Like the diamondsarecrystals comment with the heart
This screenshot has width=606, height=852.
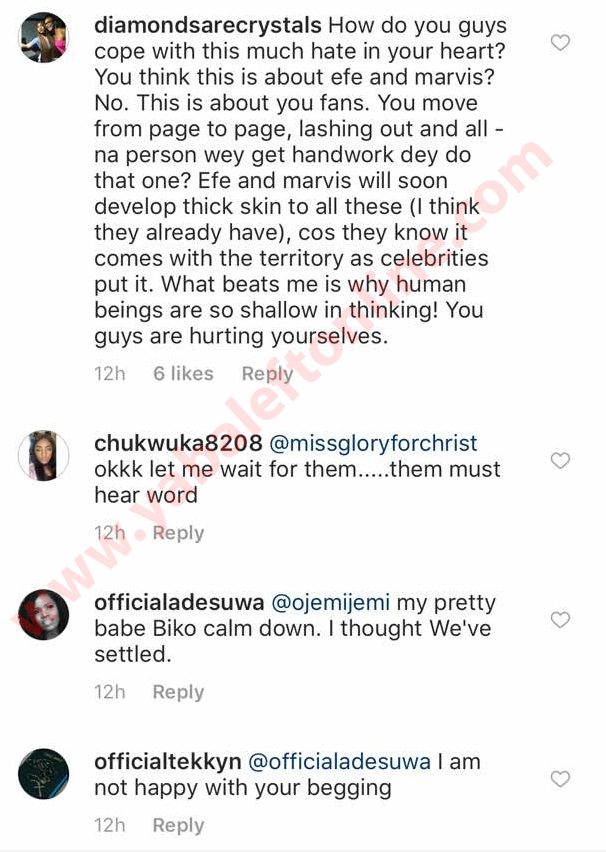click(561, 43)
